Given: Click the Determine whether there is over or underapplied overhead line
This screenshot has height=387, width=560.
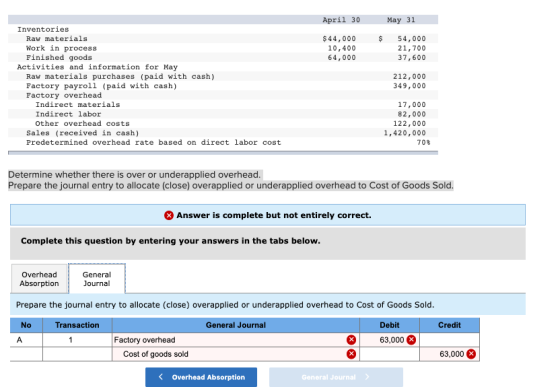Looking at the screenshot, I should (134, 175).
